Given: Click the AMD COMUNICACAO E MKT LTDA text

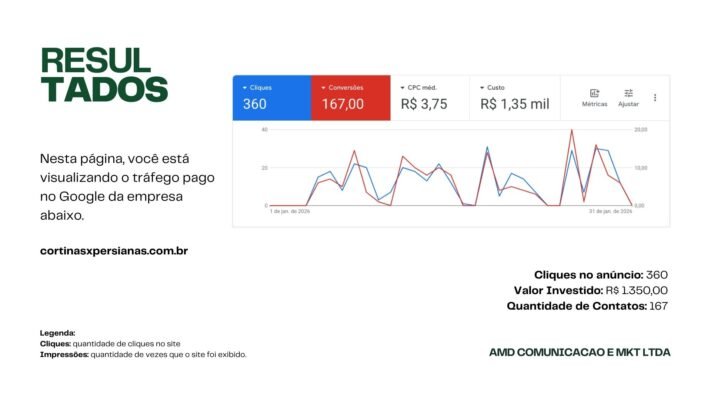Looking at the screenshot, I should (x=580, y=352).
